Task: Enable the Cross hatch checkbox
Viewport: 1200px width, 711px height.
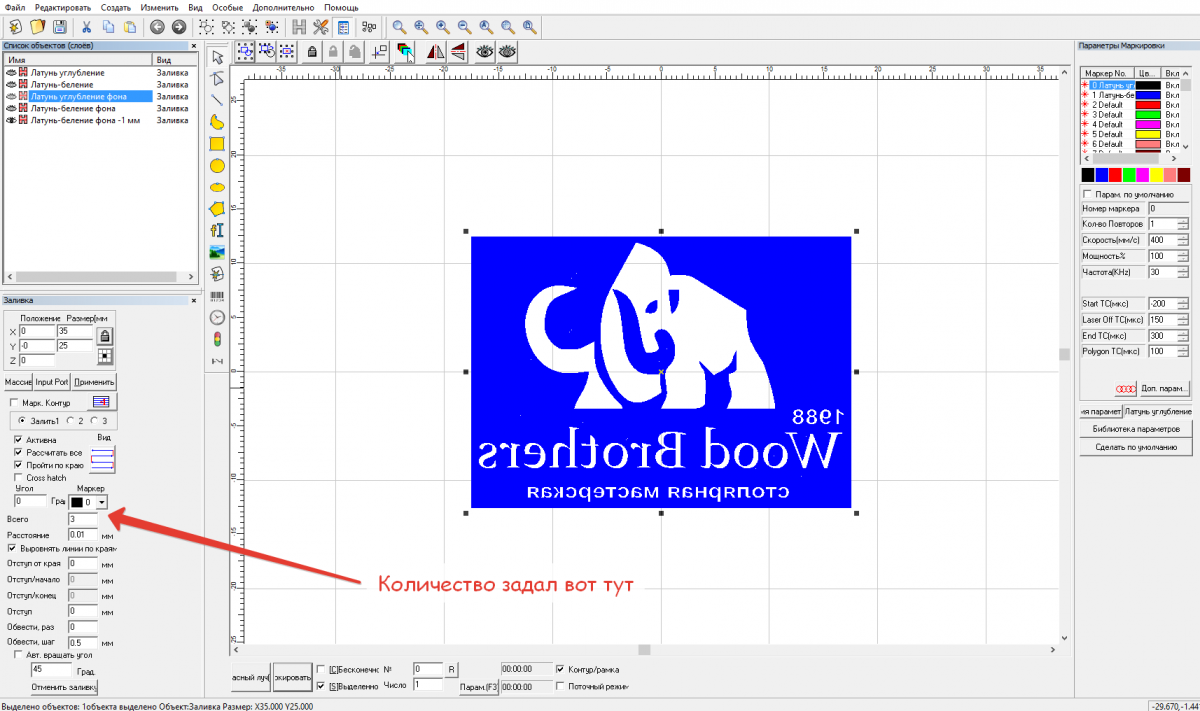Action: (x=19, y=478)
